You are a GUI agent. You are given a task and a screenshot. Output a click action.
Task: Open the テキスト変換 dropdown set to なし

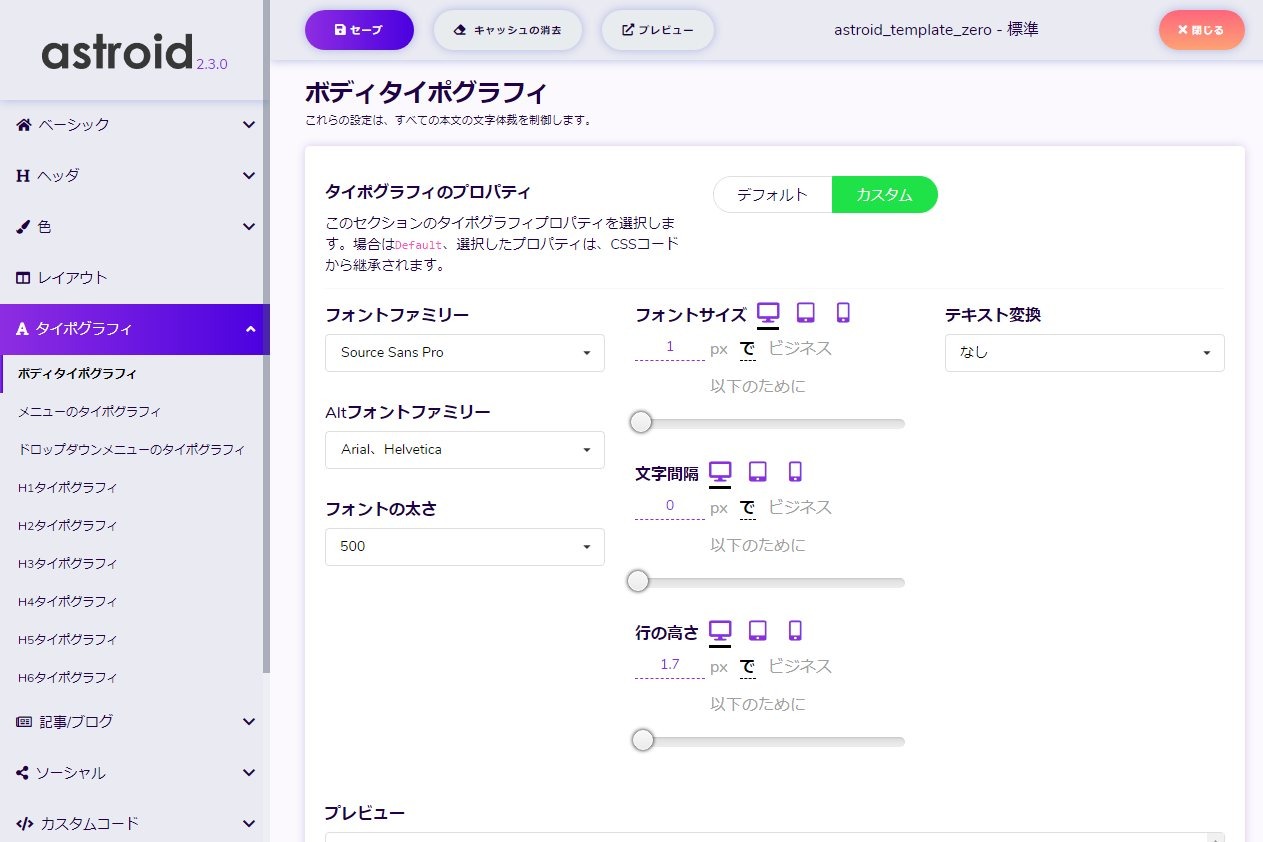(x=1084, y=353)
